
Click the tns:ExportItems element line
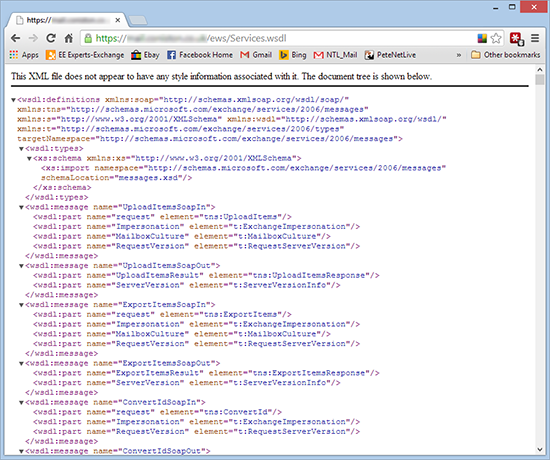click(x=162, y=314)
